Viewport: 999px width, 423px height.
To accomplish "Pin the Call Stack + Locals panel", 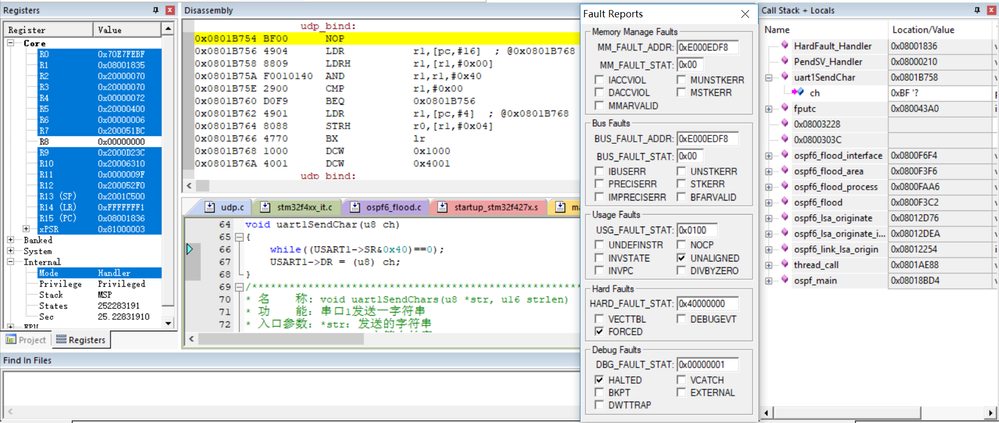I will 976,10.
